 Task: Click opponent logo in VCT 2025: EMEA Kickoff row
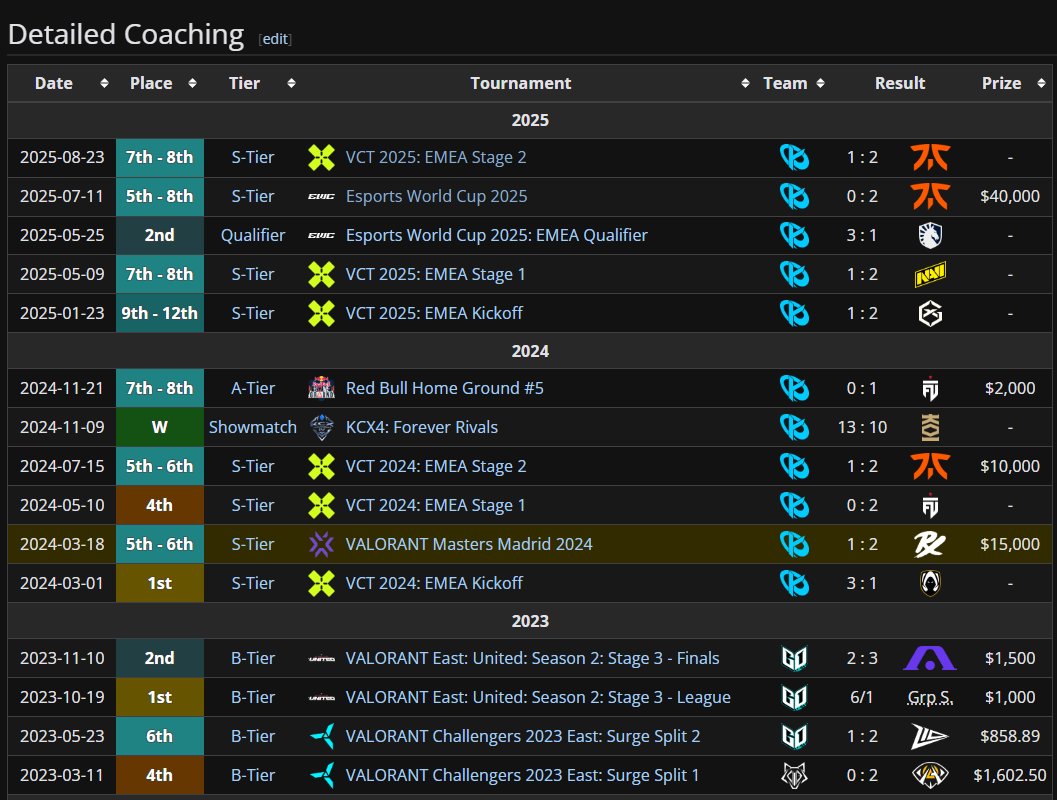(x=930, y=313)
